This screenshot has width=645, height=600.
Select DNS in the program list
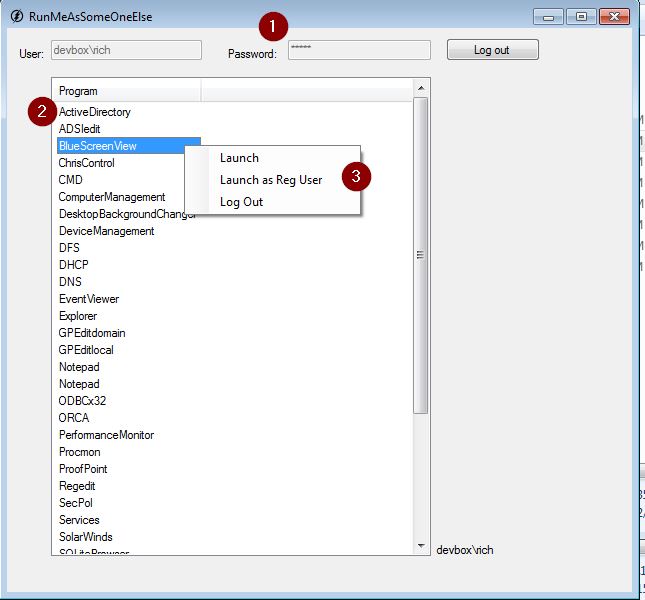70,282
